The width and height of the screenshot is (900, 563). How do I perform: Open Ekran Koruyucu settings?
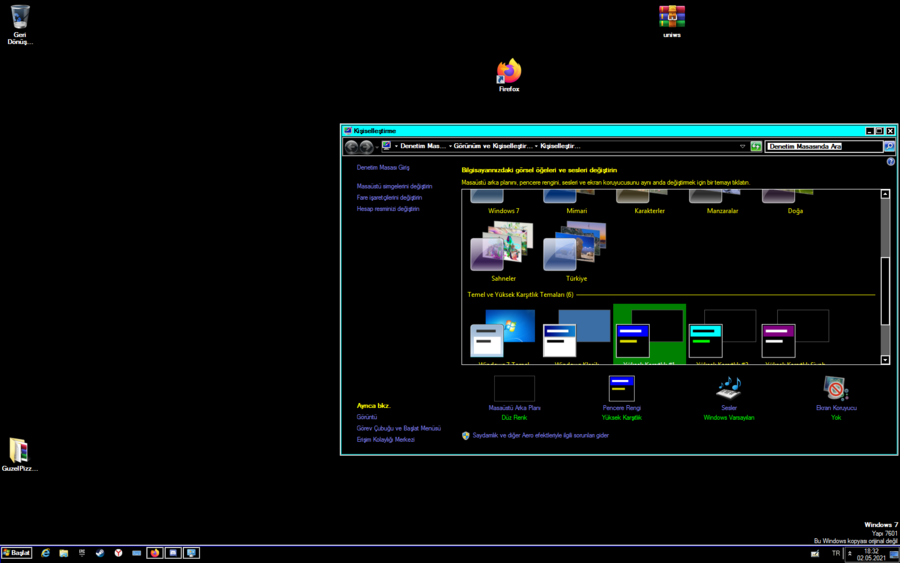[836, 398]
